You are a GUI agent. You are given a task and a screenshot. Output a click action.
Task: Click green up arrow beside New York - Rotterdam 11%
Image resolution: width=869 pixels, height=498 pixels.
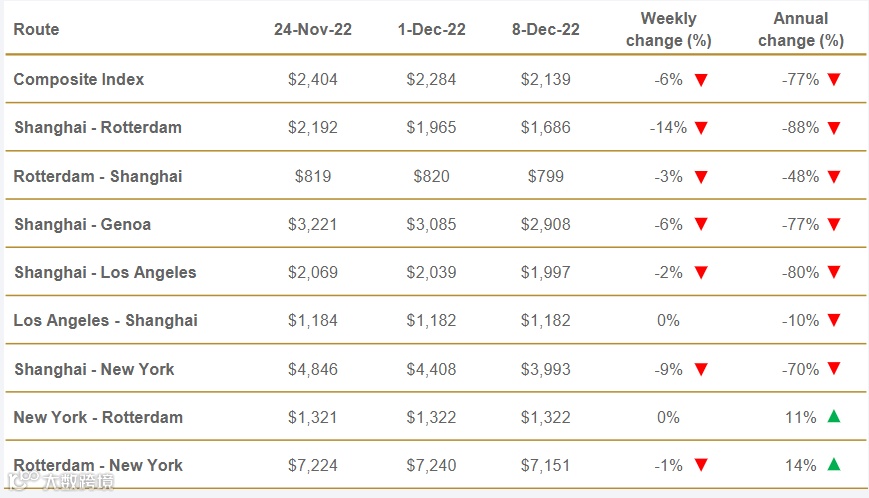click(x=834, y=416)
